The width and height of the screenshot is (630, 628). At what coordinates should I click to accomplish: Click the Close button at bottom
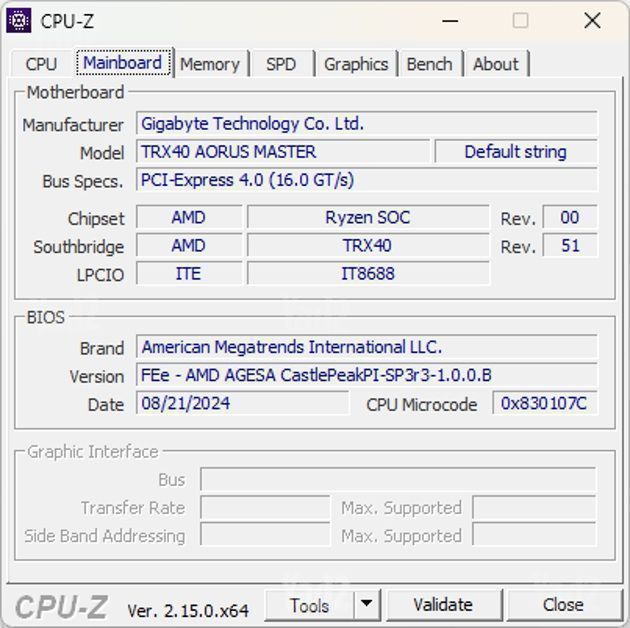(x=563, y=605)
